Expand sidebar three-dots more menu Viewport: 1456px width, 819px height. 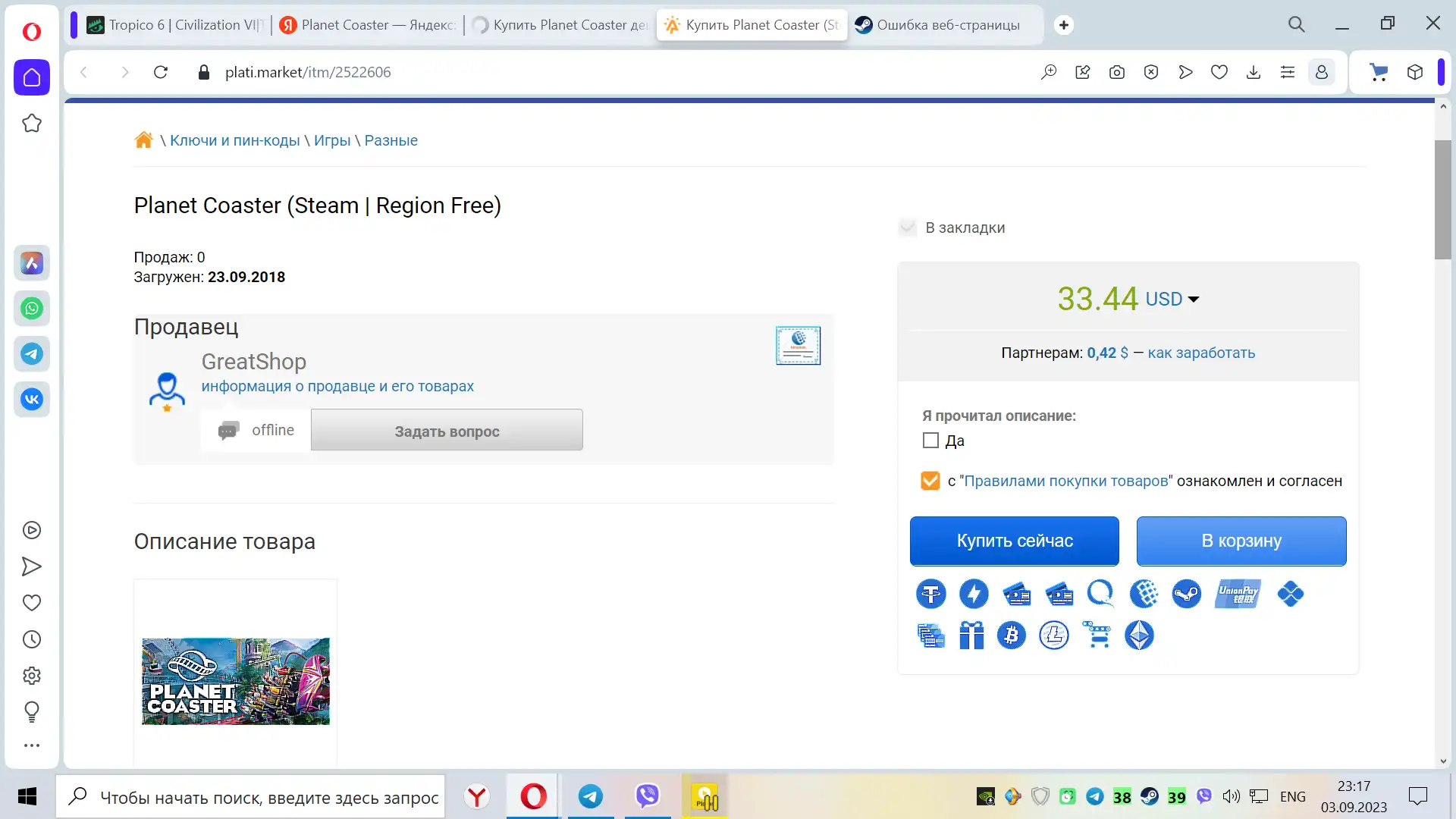pos(32,745)
